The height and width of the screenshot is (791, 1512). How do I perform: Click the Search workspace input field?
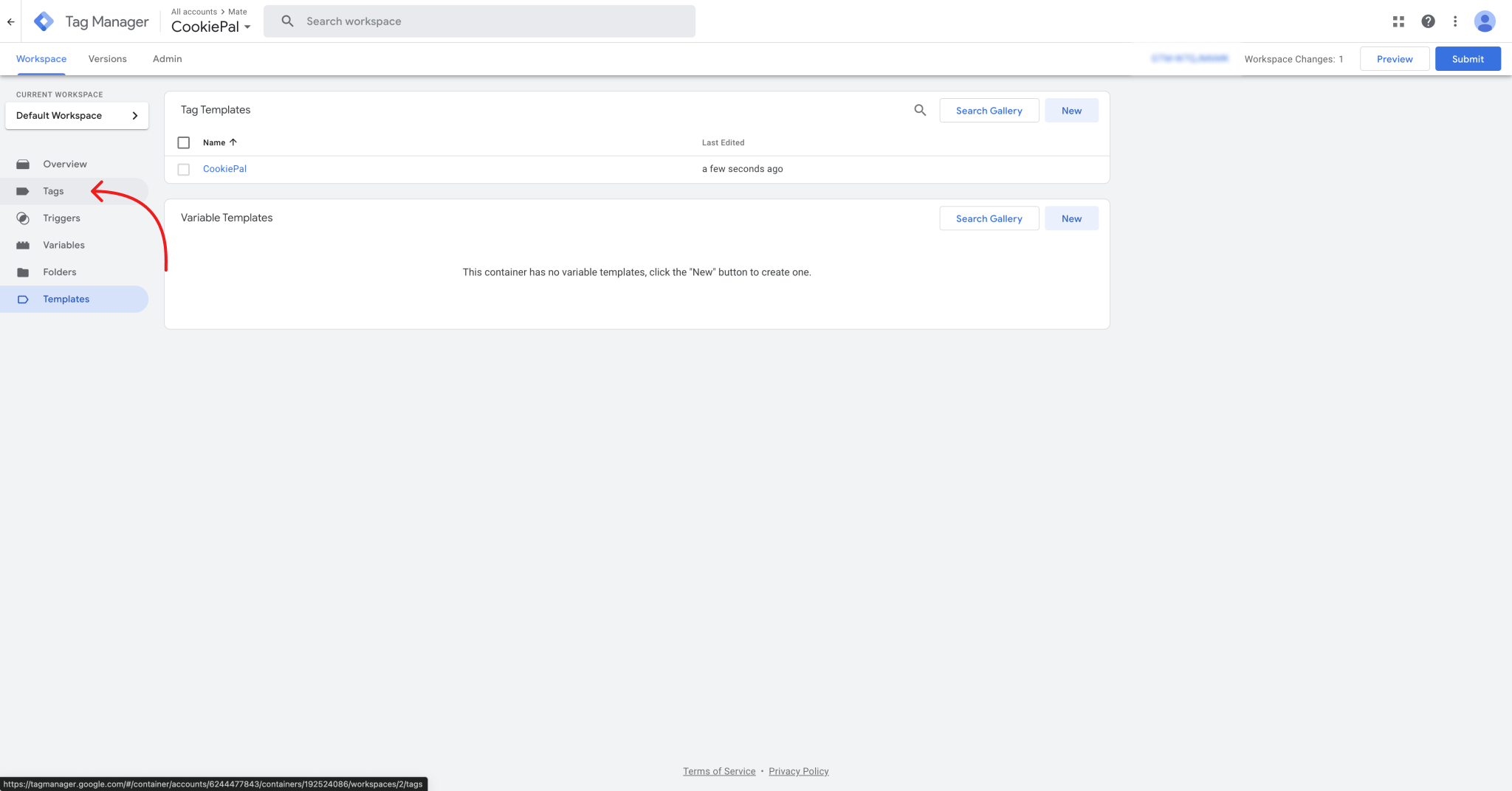479,21
